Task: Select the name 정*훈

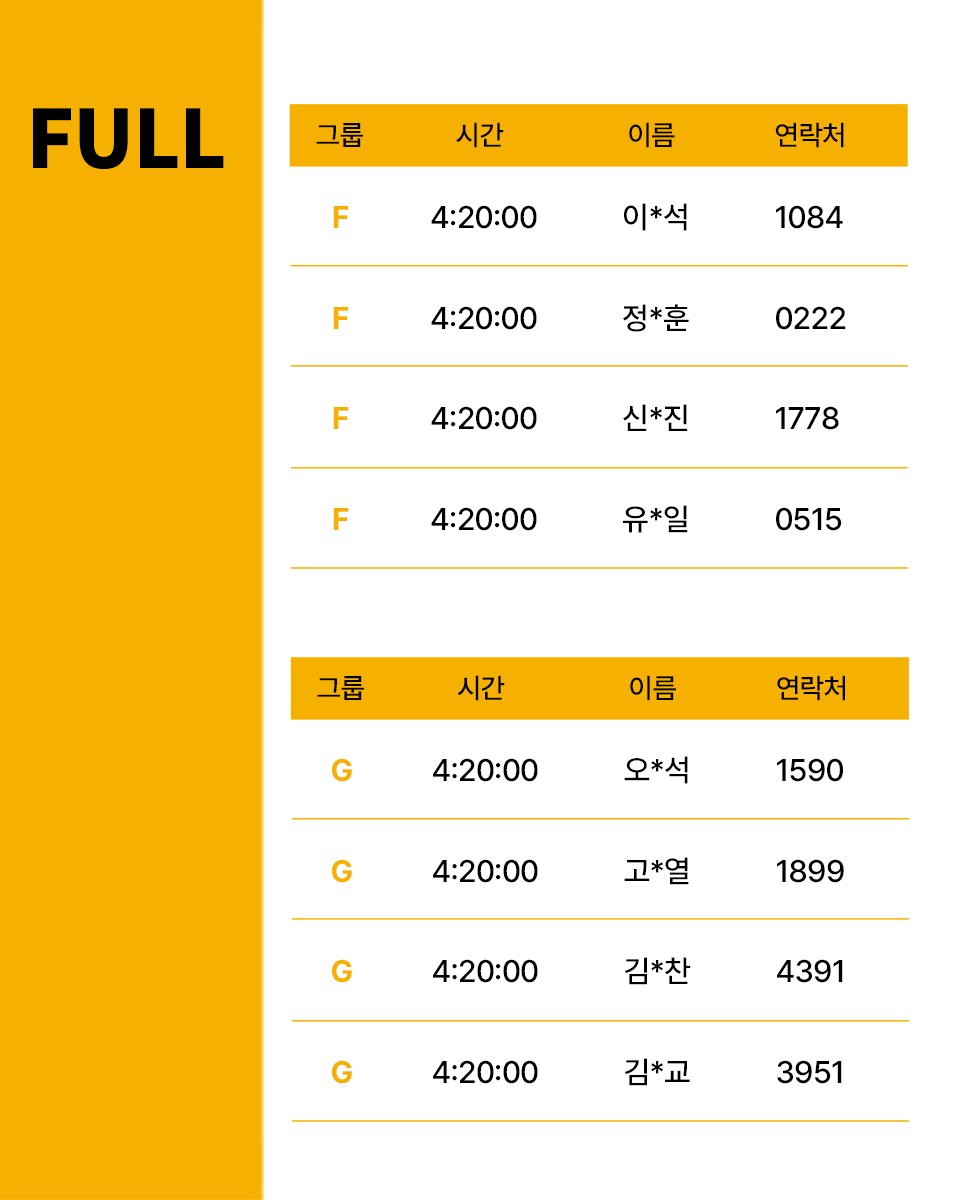Action: [655, 318]
